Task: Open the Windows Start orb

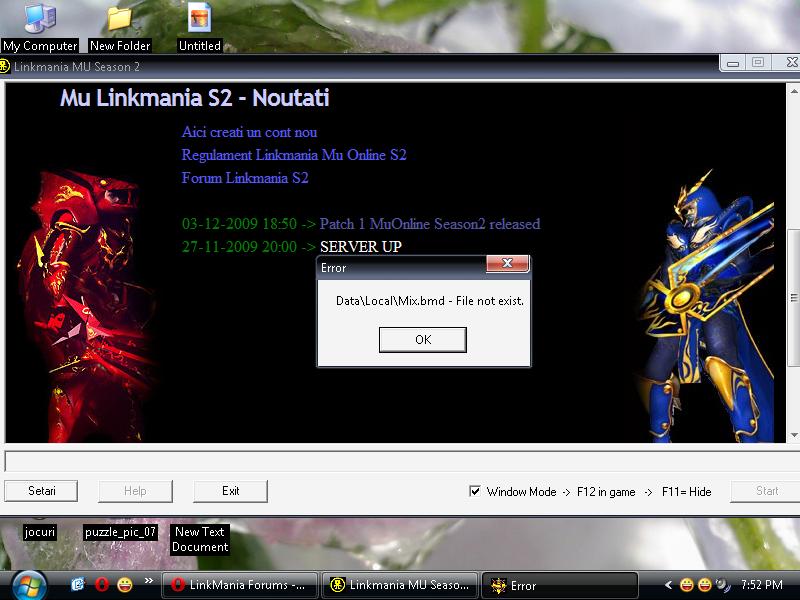Action: [x=28, y=585]
